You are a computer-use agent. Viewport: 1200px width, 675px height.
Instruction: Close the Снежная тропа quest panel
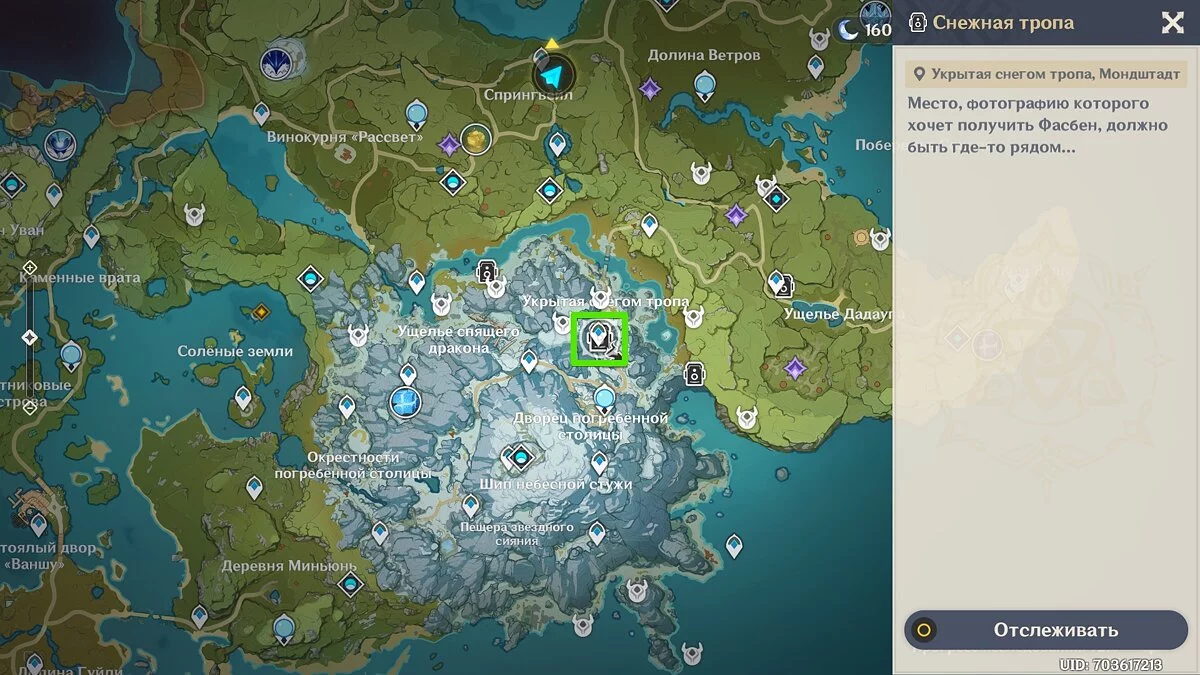click(1172, 23)
